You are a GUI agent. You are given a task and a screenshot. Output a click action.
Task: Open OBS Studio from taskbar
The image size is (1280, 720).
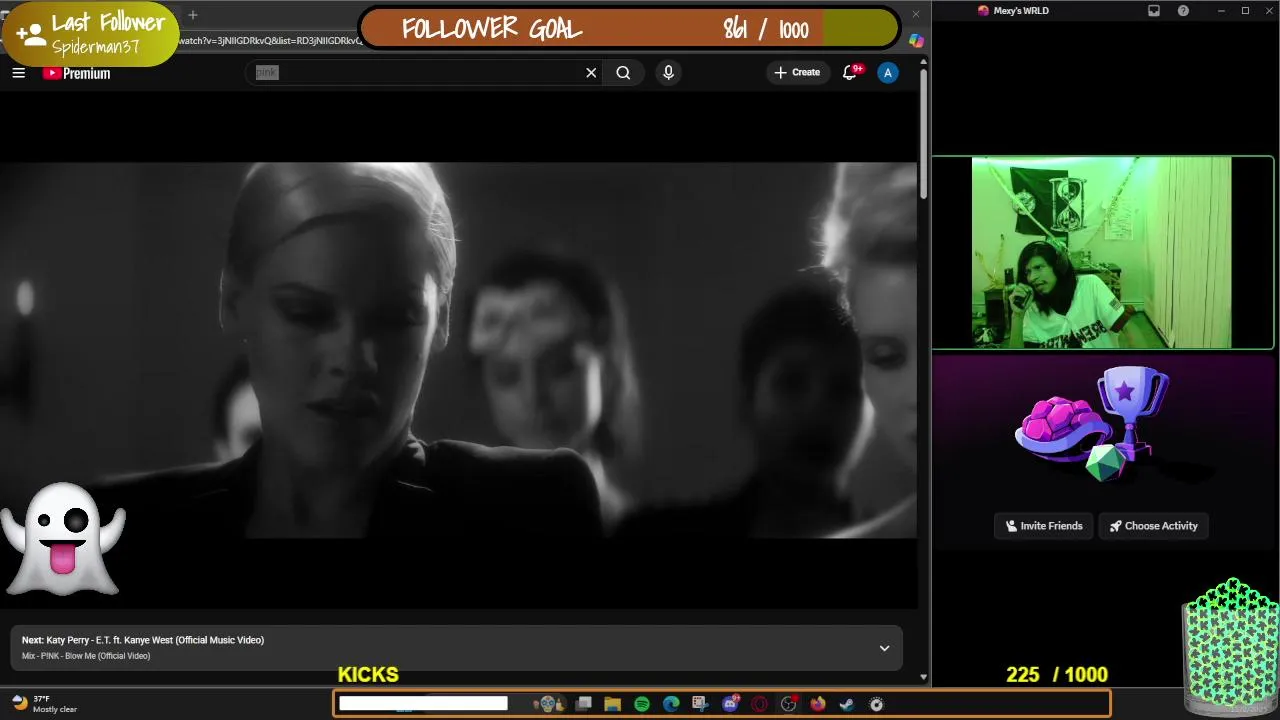(x=789, y=704)
